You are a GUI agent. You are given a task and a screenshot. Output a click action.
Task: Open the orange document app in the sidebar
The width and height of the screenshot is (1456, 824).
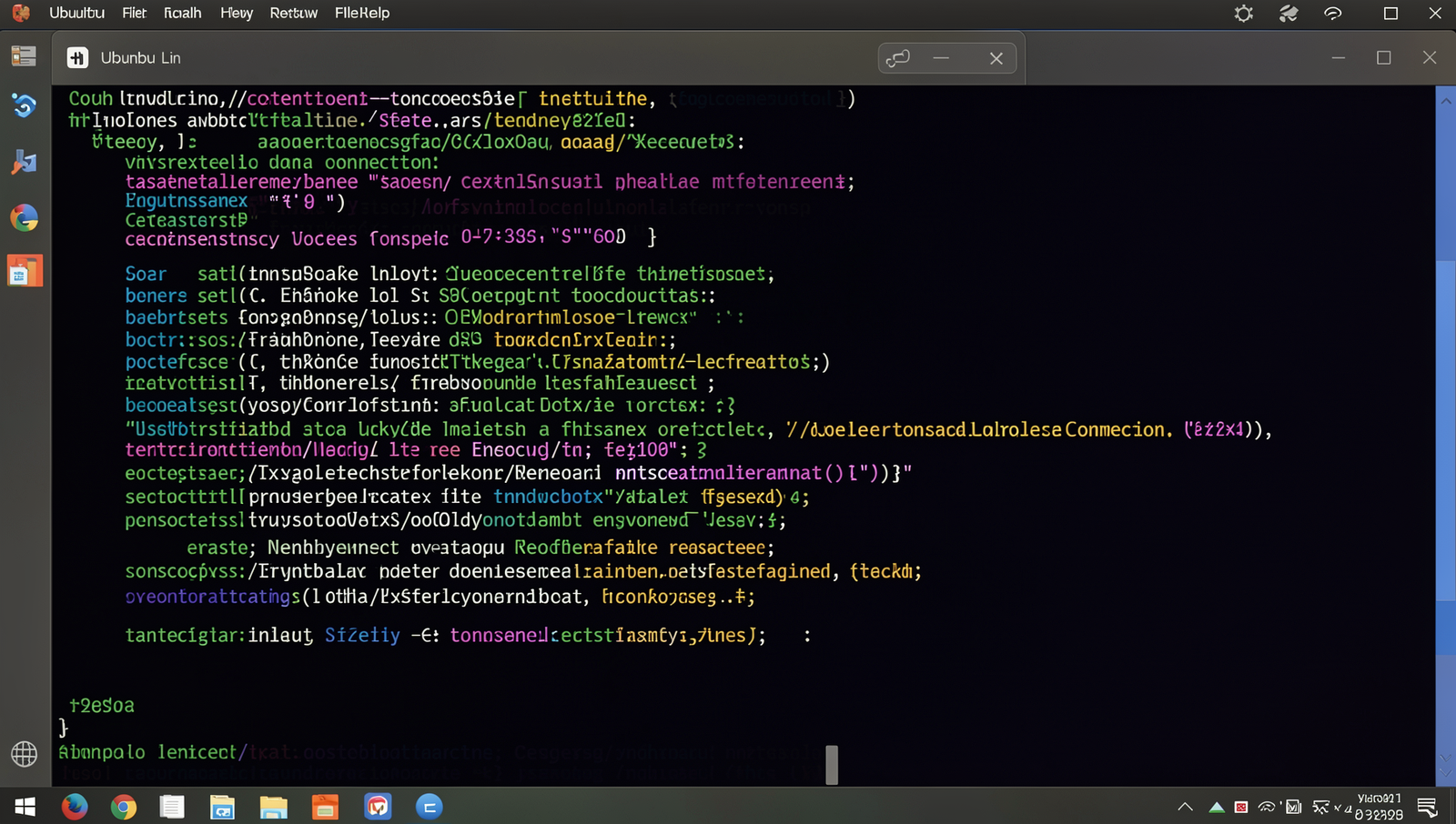click(25, 271)
